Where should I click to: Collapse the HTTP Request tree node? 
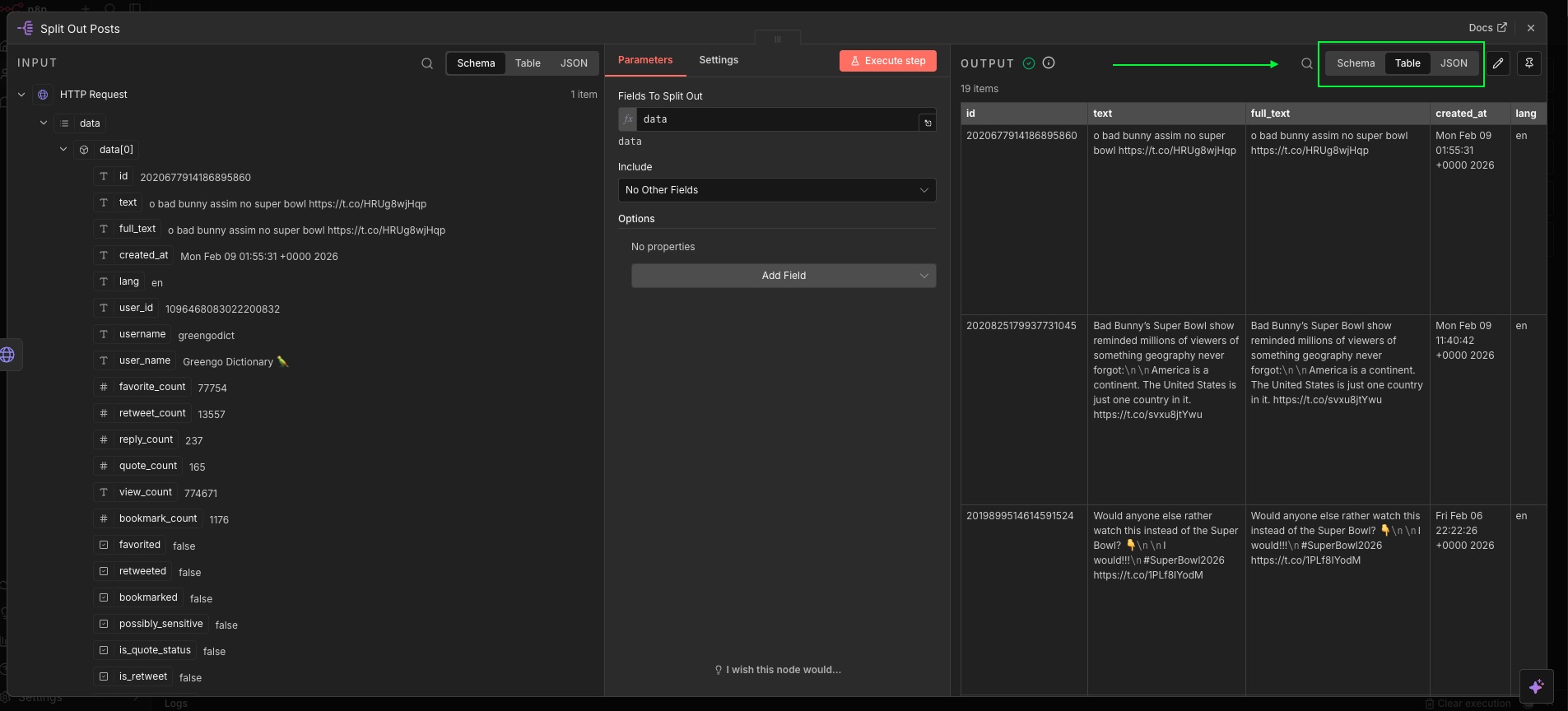pos(22,95)
